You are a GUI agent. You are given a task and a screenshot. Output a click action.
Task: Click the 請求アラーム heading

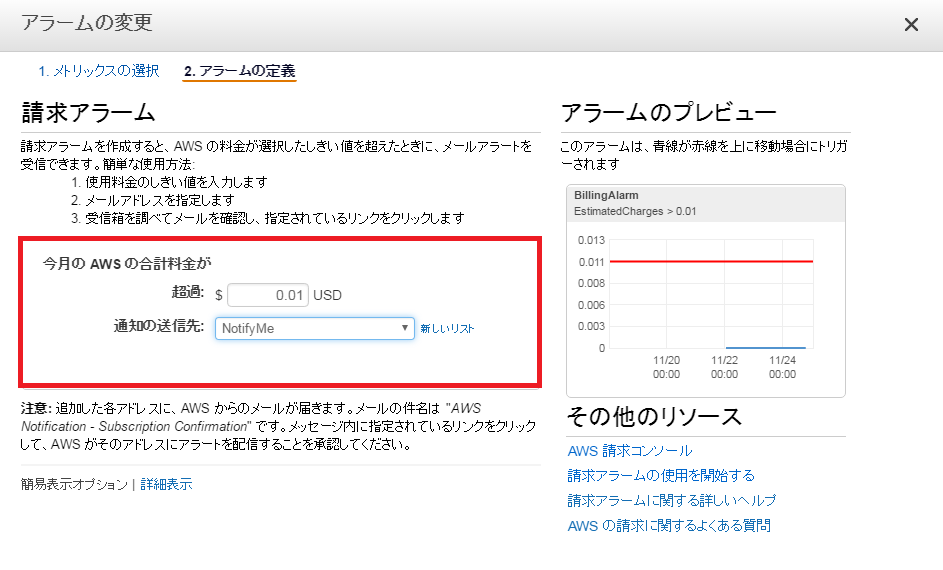click(x=88, y=113)
